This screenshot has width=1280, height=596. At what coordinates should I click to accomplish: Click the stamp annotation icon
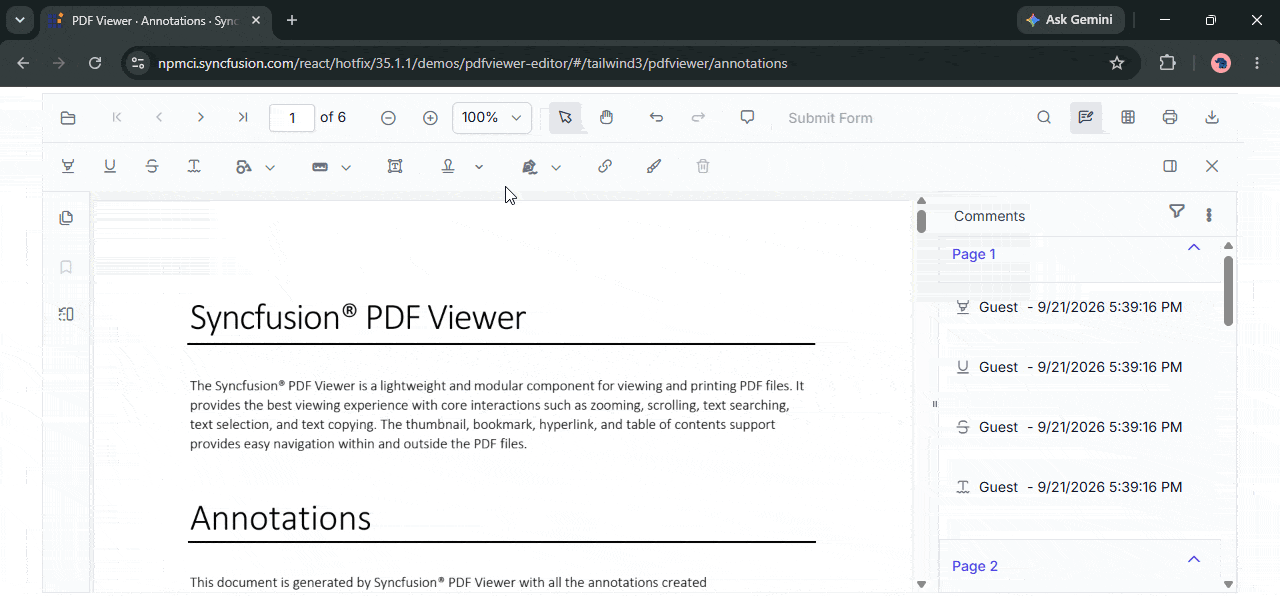tap(448, 167)
